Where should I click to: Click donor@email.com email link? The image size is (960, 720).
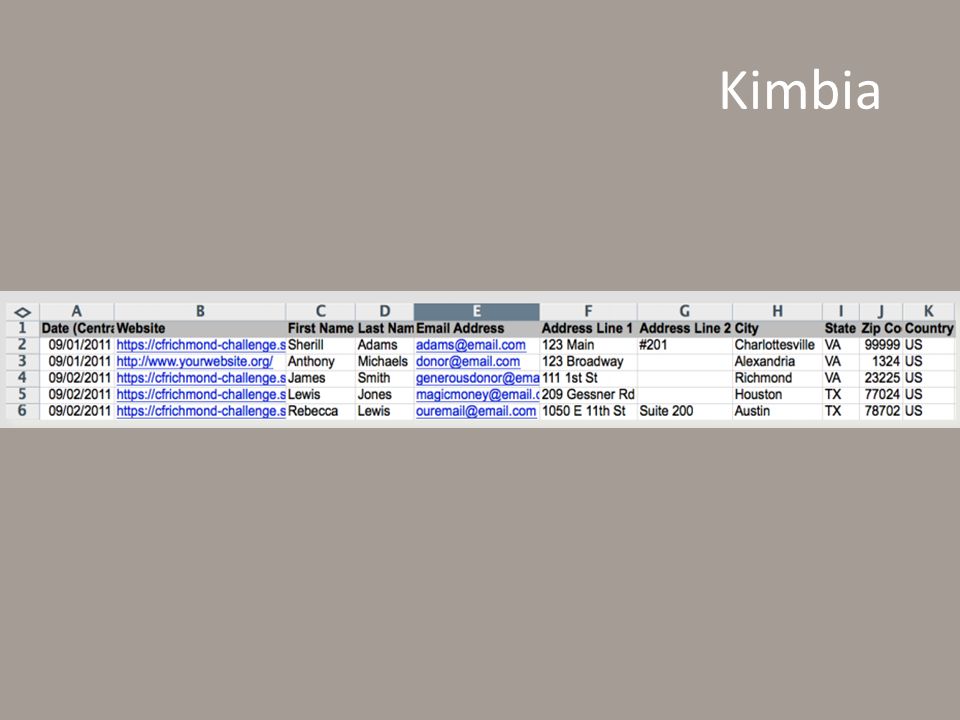tap(468, 362)
